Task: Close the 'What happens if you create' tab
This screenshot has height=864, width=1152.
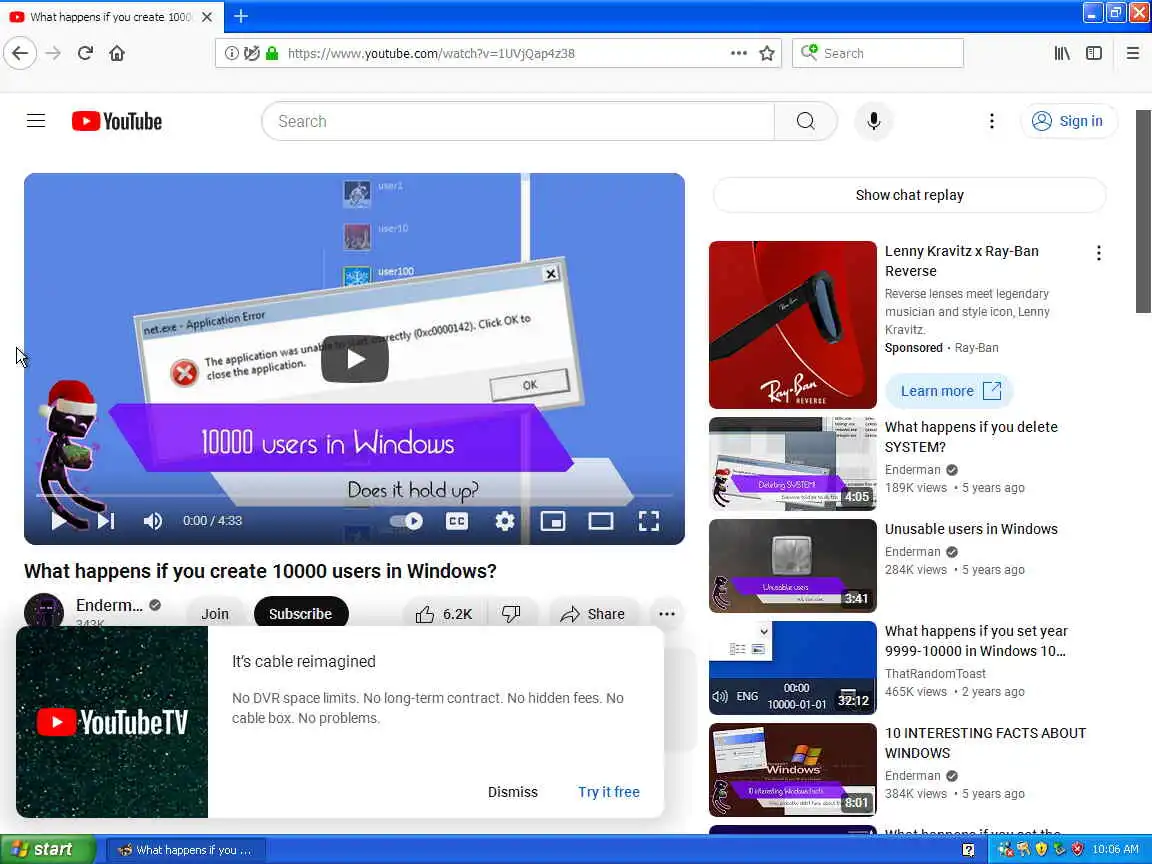Action: point(207,16)
